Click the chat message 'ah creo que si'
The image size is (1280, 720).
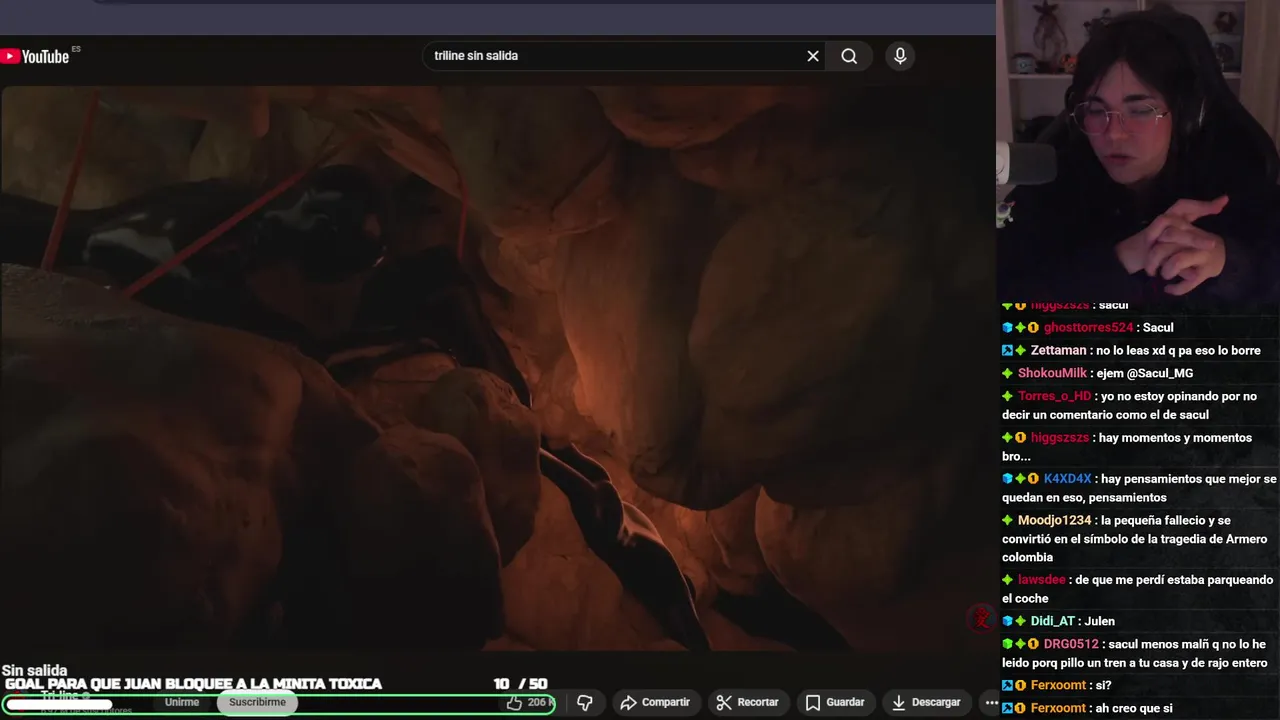click(x=1134, y=708)
